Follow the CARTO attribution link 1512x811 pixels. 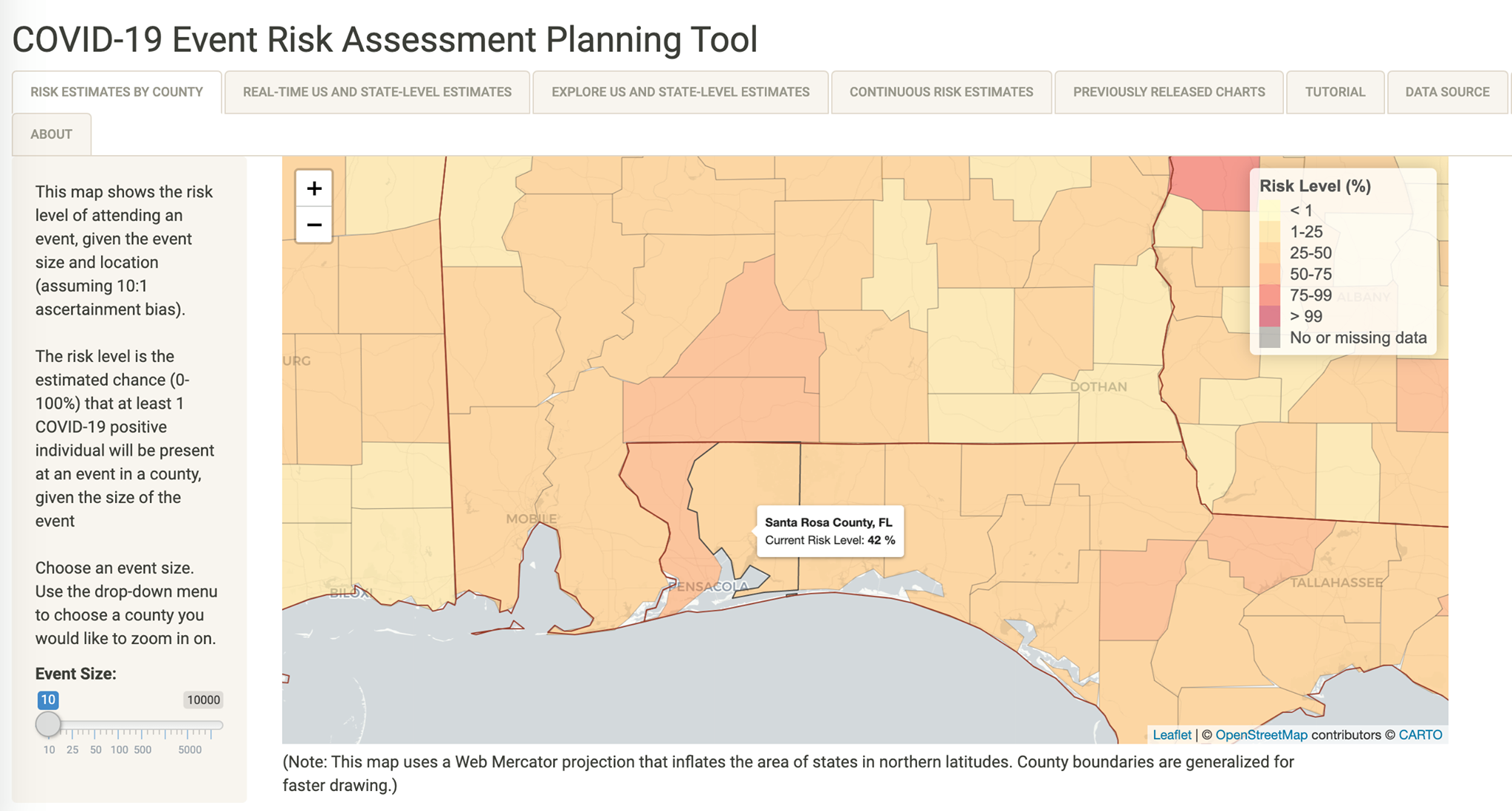pyautogui.click(x=1420, y=735)
